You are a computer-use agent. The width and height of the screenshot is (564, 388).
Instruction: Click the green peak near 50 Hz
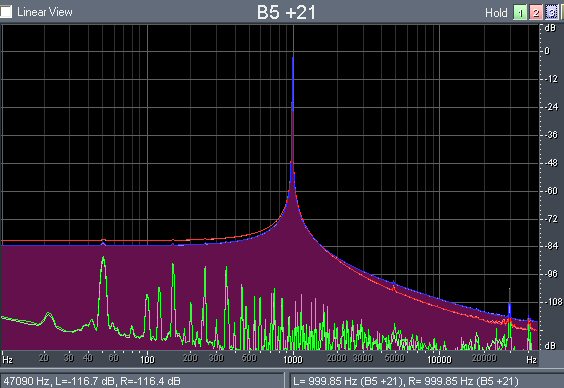(x=104, y=258)
